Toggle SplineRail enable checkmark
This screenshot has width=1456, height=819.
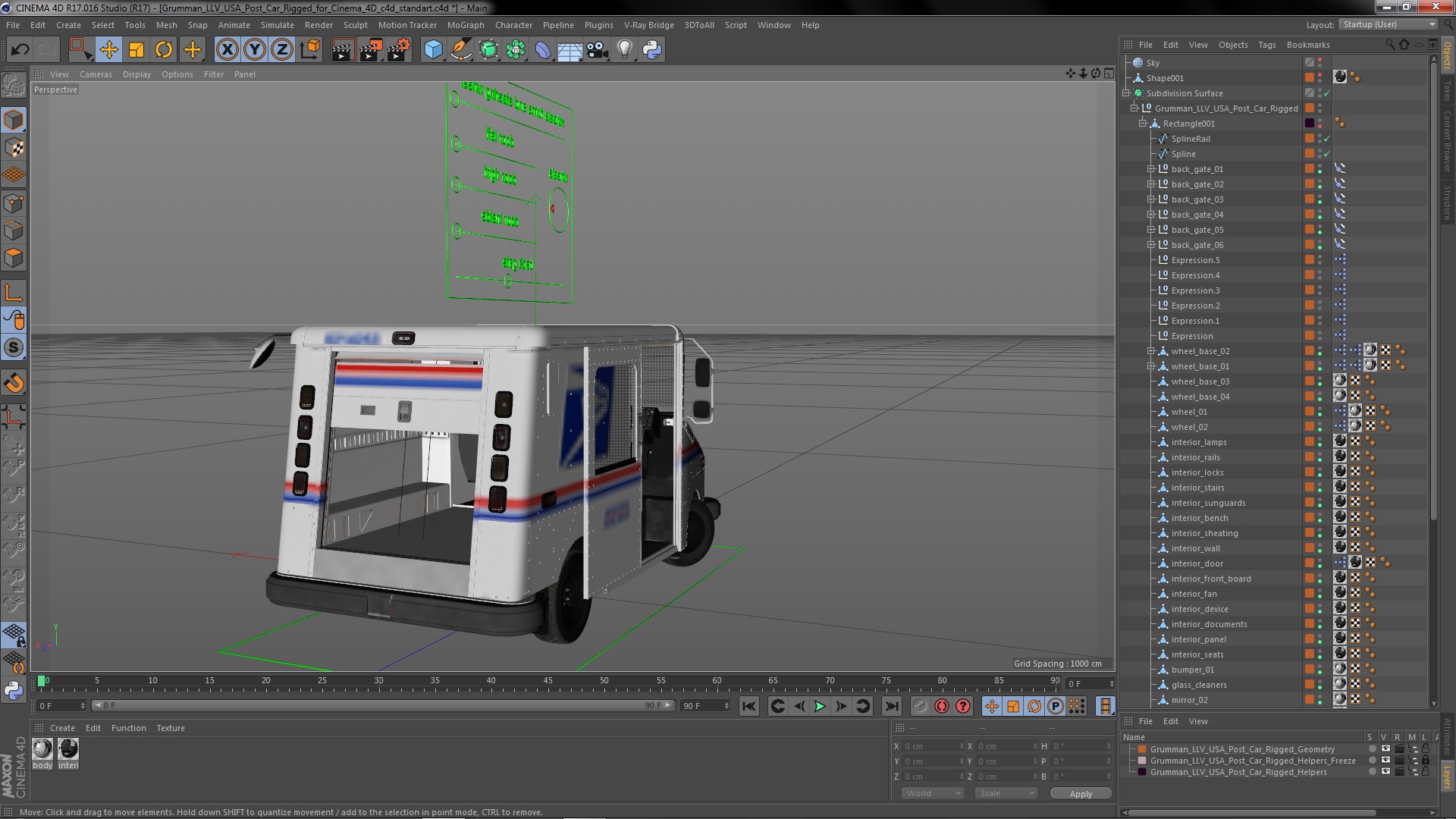[1326, 139]
